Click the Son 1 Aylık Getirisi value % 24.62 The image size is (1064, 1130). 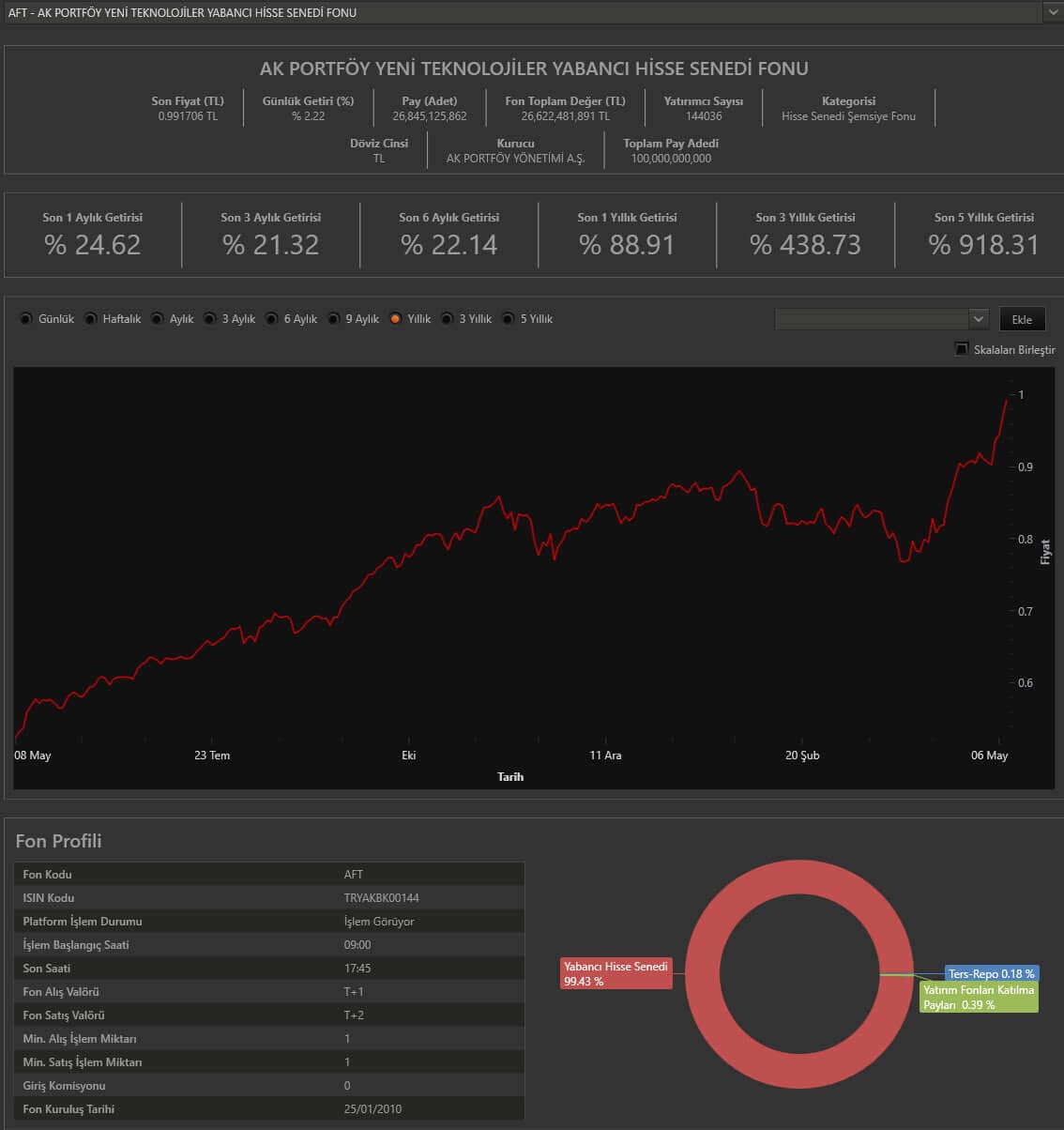point(92,245)
